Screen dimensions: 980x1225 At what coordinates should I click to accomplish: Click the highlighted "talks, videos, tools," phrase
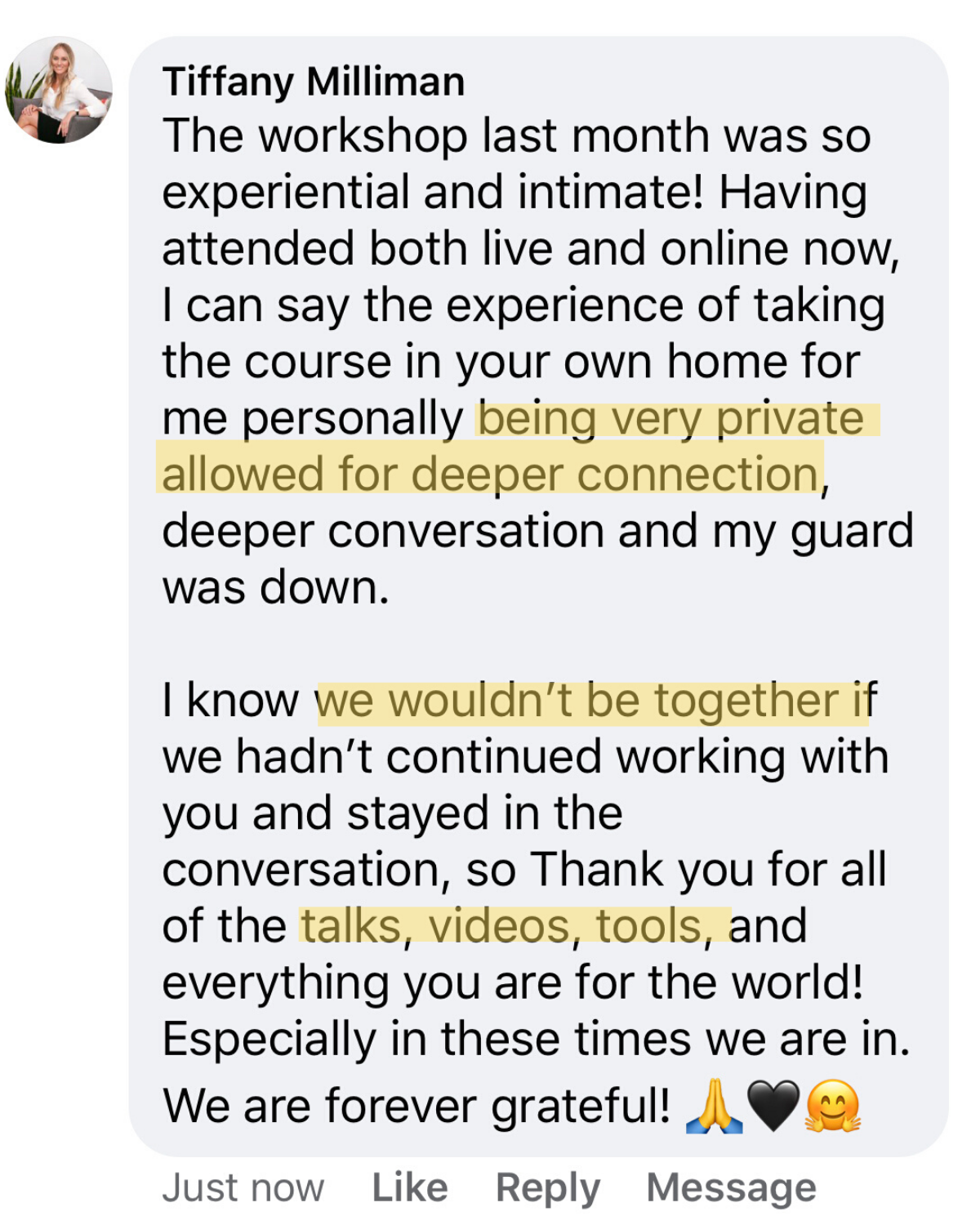(513, 926)
